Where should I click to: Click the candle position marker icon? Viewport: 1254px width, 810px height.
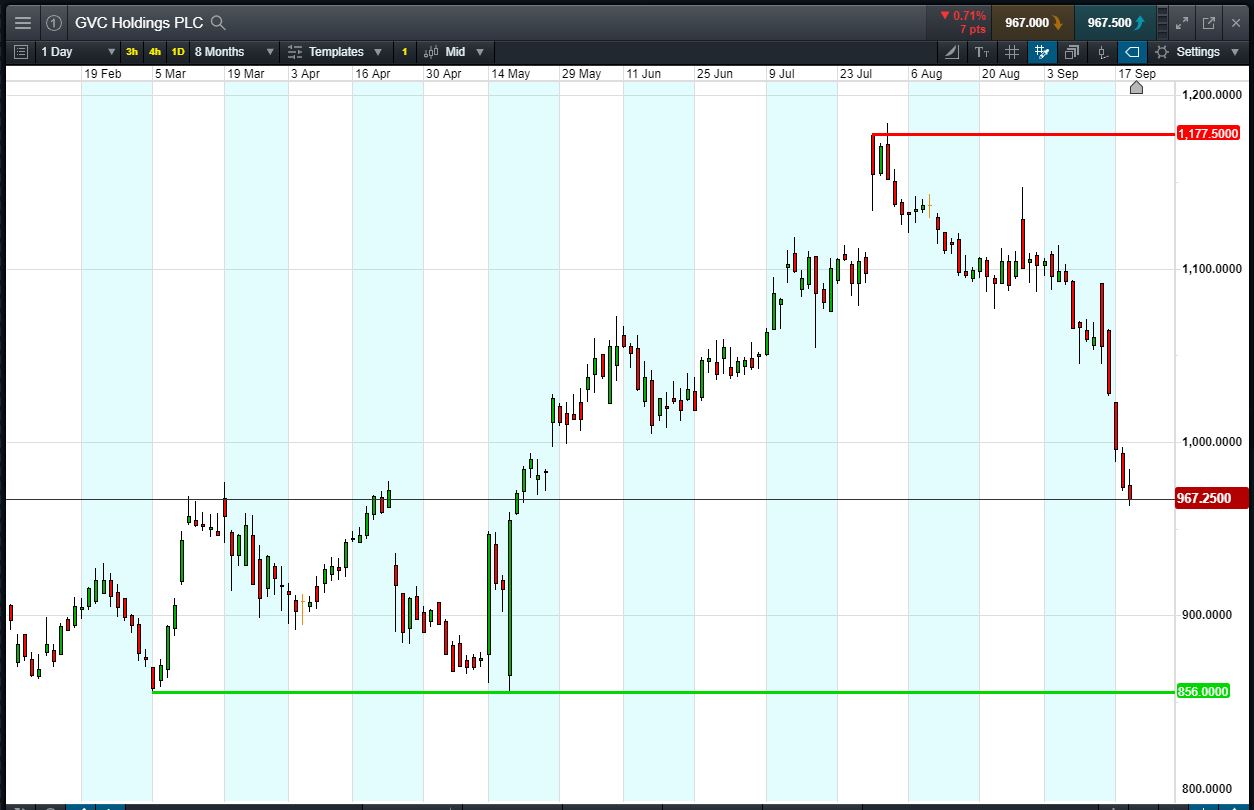pyautogui.click(x=1102, y=52)
